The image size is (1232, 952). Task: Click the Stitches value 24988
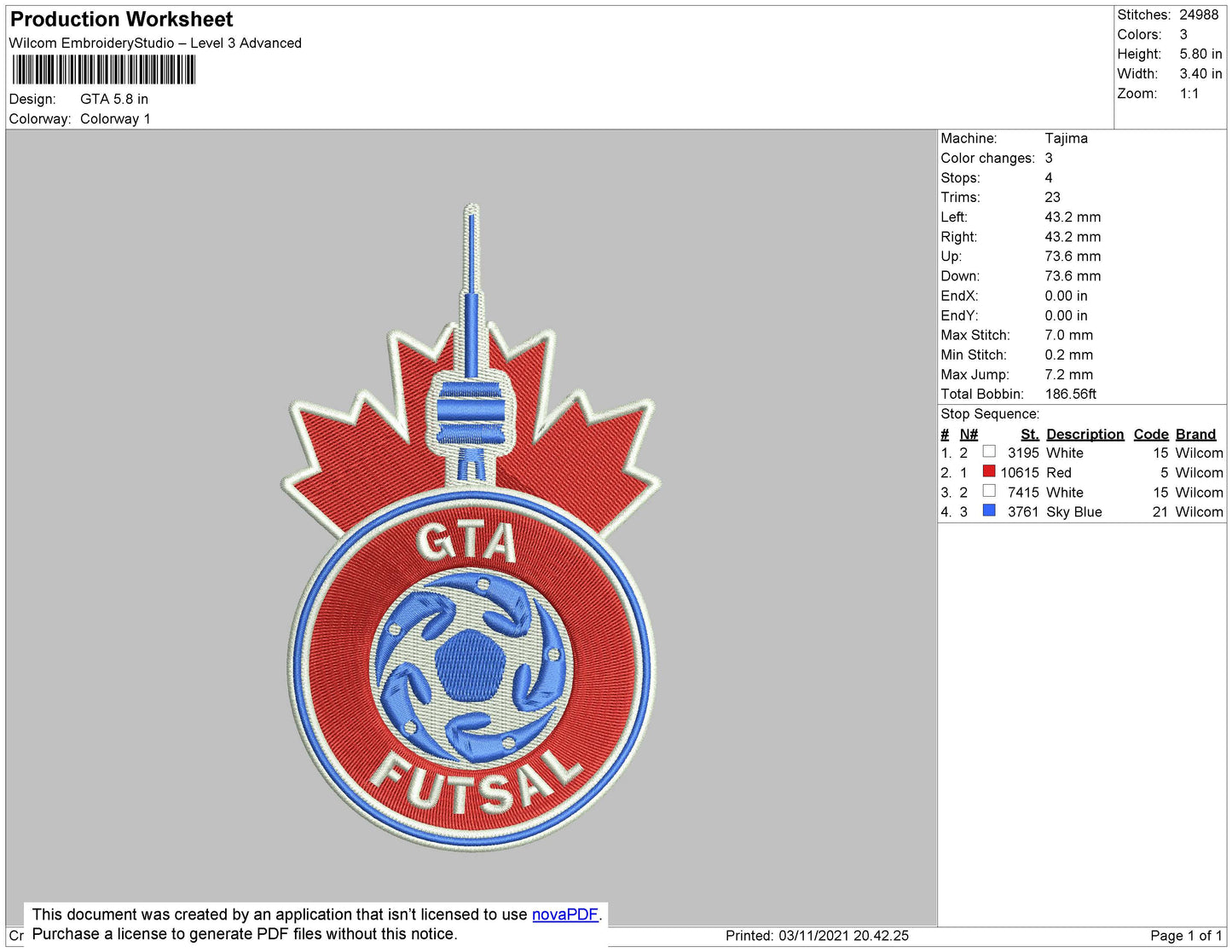click(1199, 14)
